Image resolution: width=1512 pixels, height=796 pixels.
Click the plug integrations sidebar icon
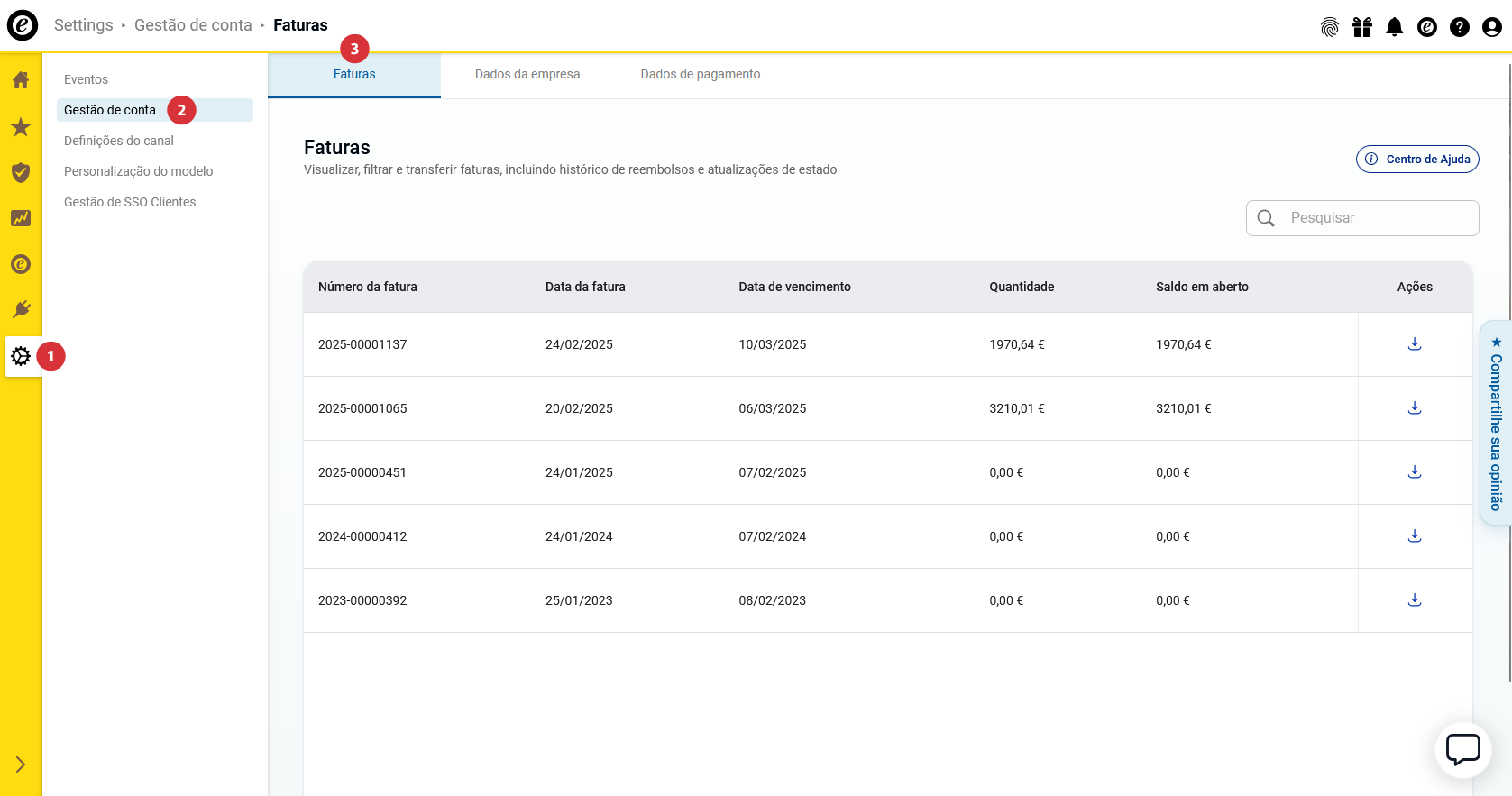[x=21, y=310]
